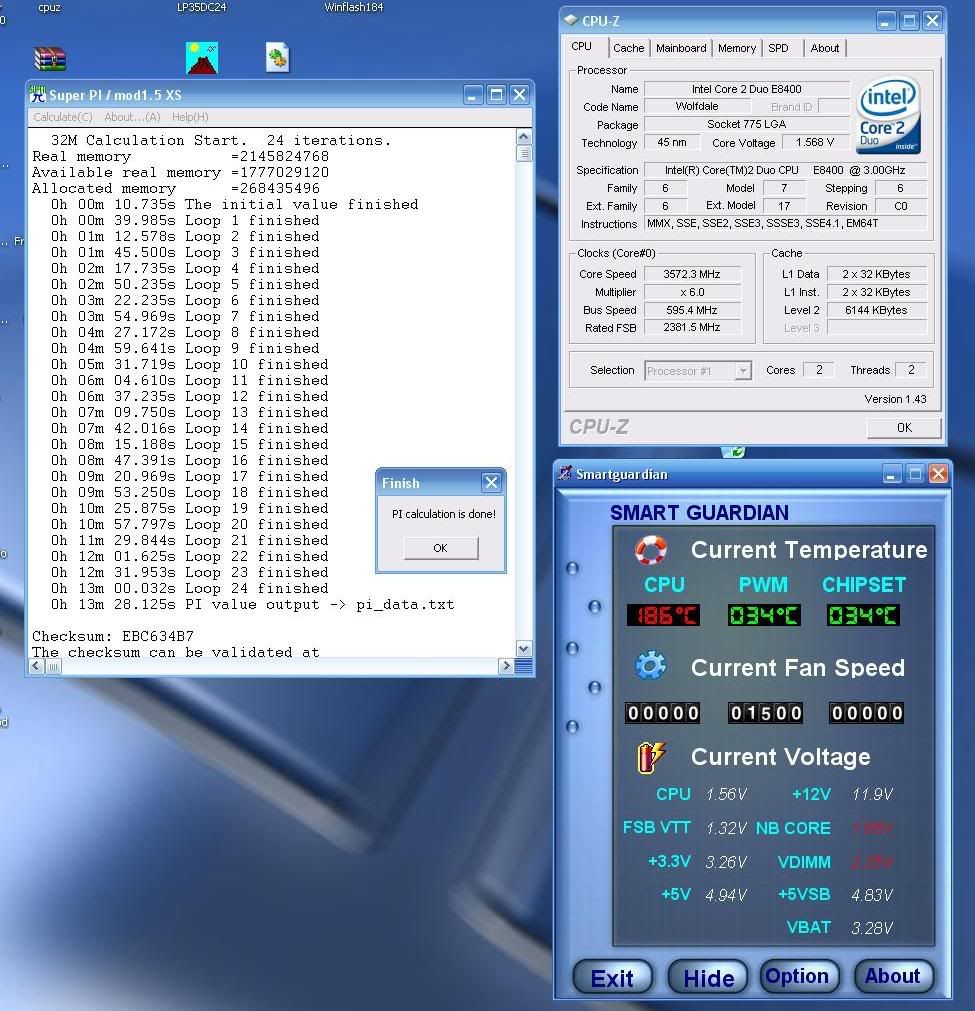This screenshot has width=975, height=1011.
Task: Click the Hide button in Smartguardian
Action: [708, 977]
